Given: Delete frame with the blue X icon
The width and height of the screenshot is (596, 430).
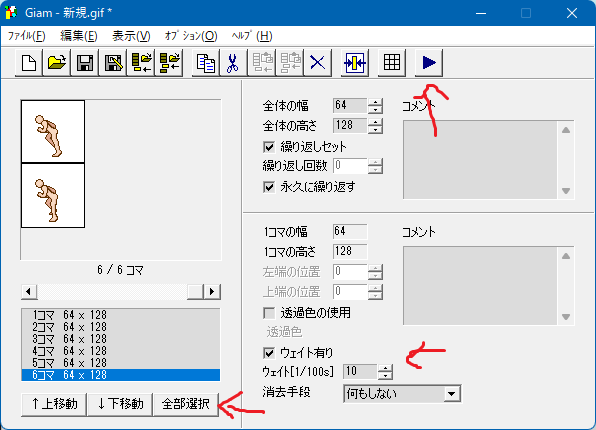Looking at the screenshot, I should (318, 63).
